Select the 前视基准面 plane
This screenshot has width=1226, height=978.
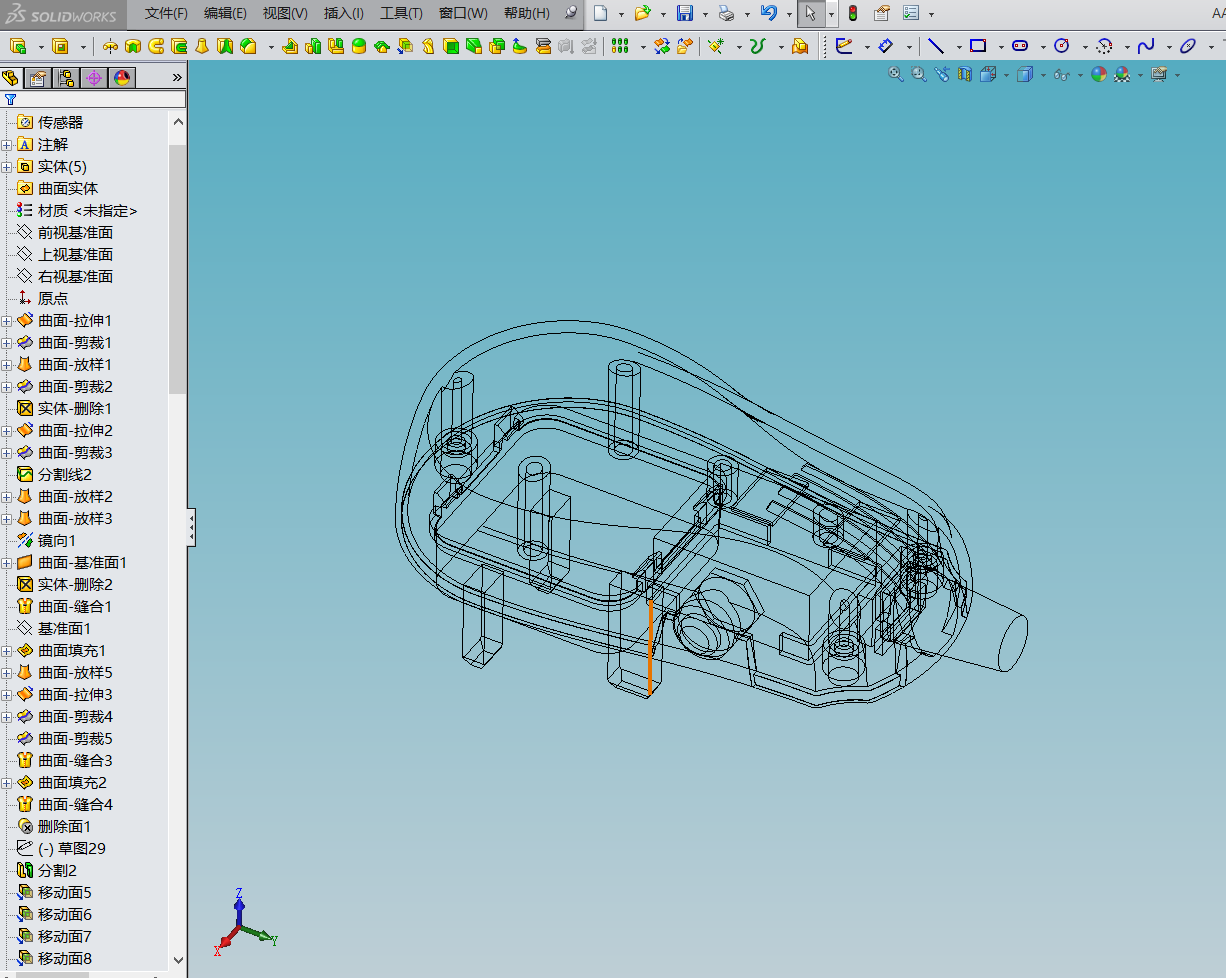coord(76,233)
